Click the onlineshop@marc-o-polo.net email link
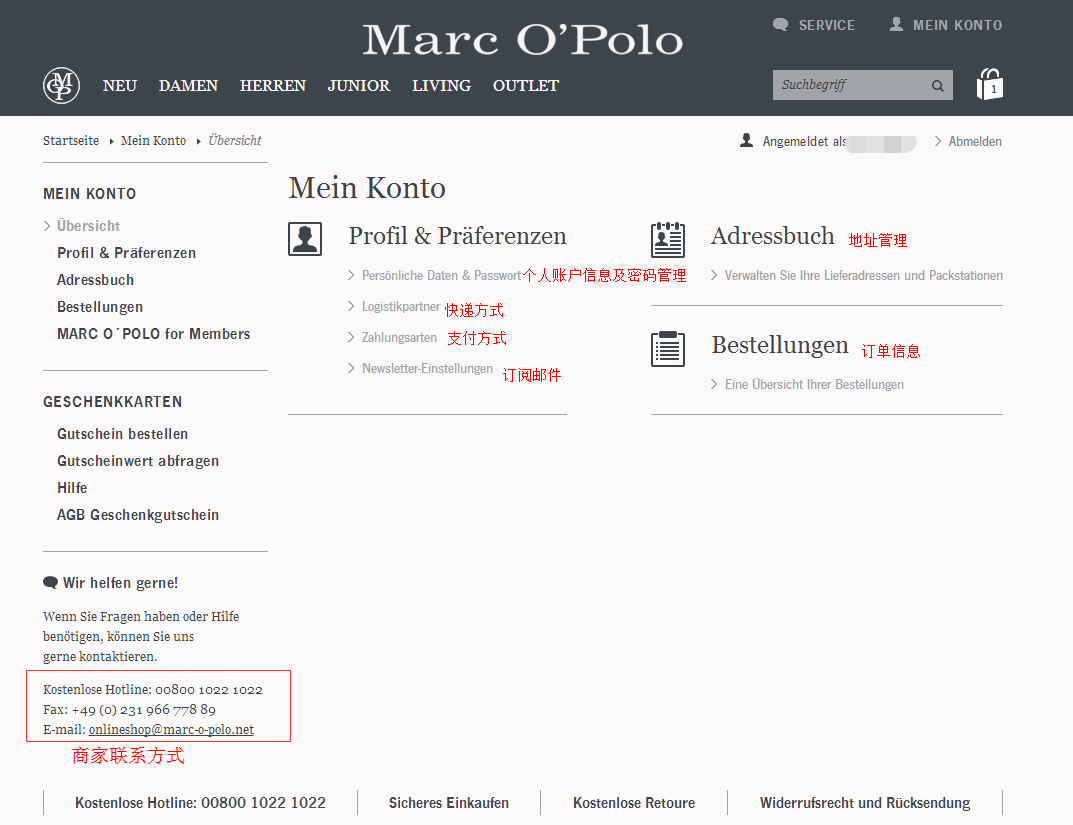This screenshot has width=1073, height=825. (171, 730)
